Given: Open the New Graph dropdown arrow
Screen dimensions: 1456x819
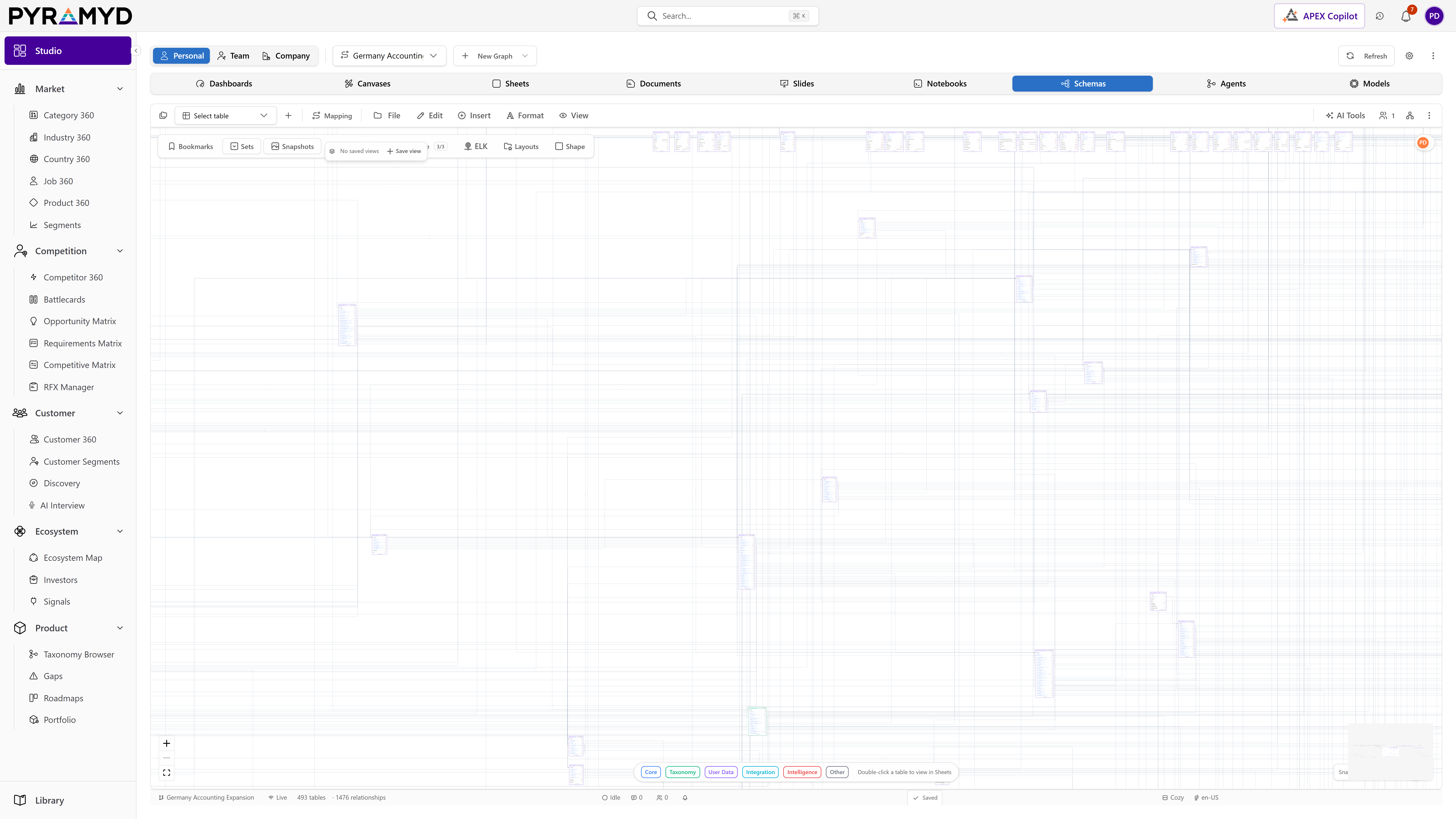Looking at the screenshot, I should [x=525, y=56].
